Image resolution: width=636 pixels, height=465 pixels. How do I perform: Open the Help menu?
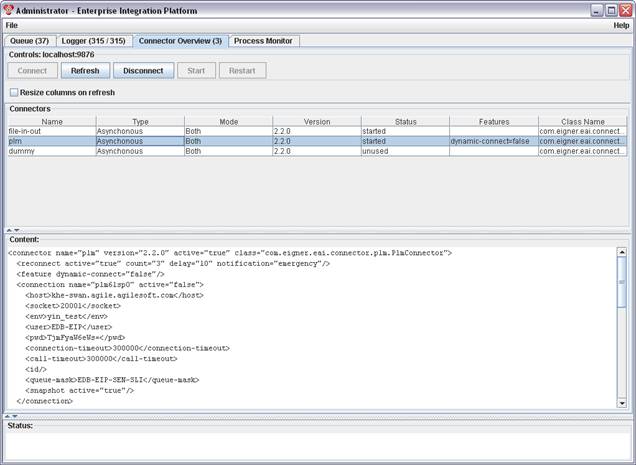coord(621,25)
